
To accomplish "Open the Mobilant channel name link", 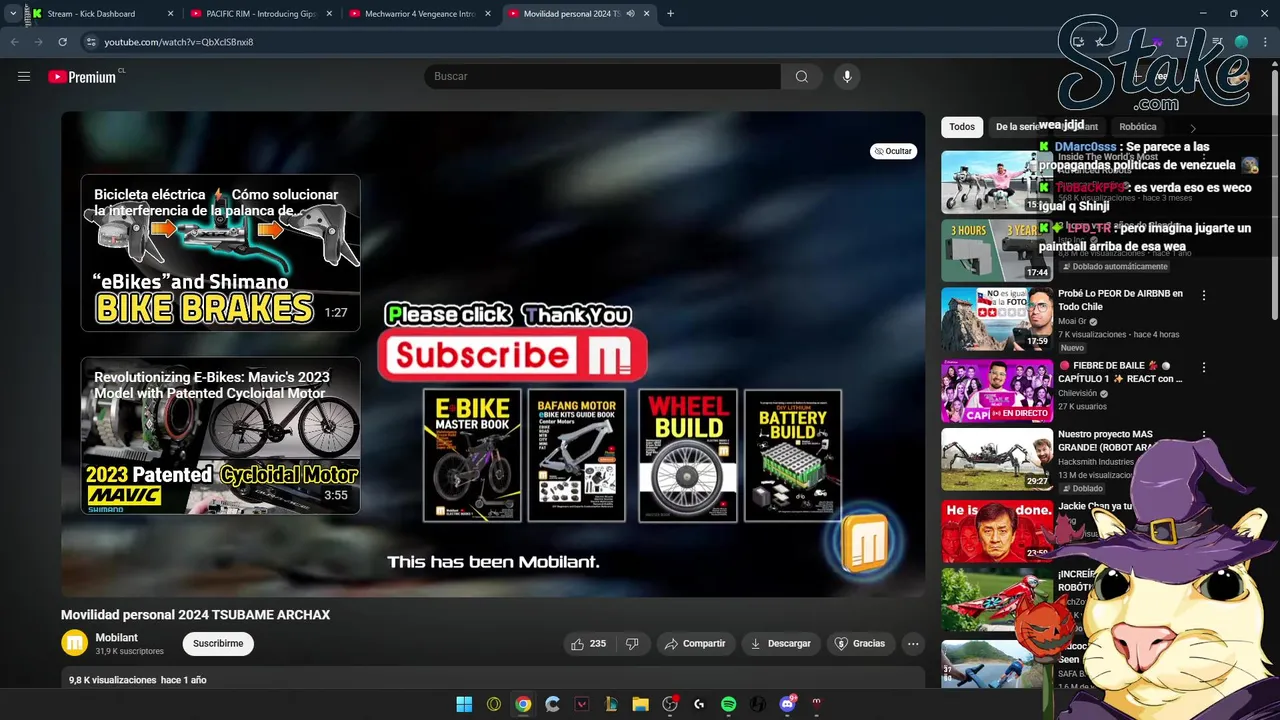I will tap(117, 638).
